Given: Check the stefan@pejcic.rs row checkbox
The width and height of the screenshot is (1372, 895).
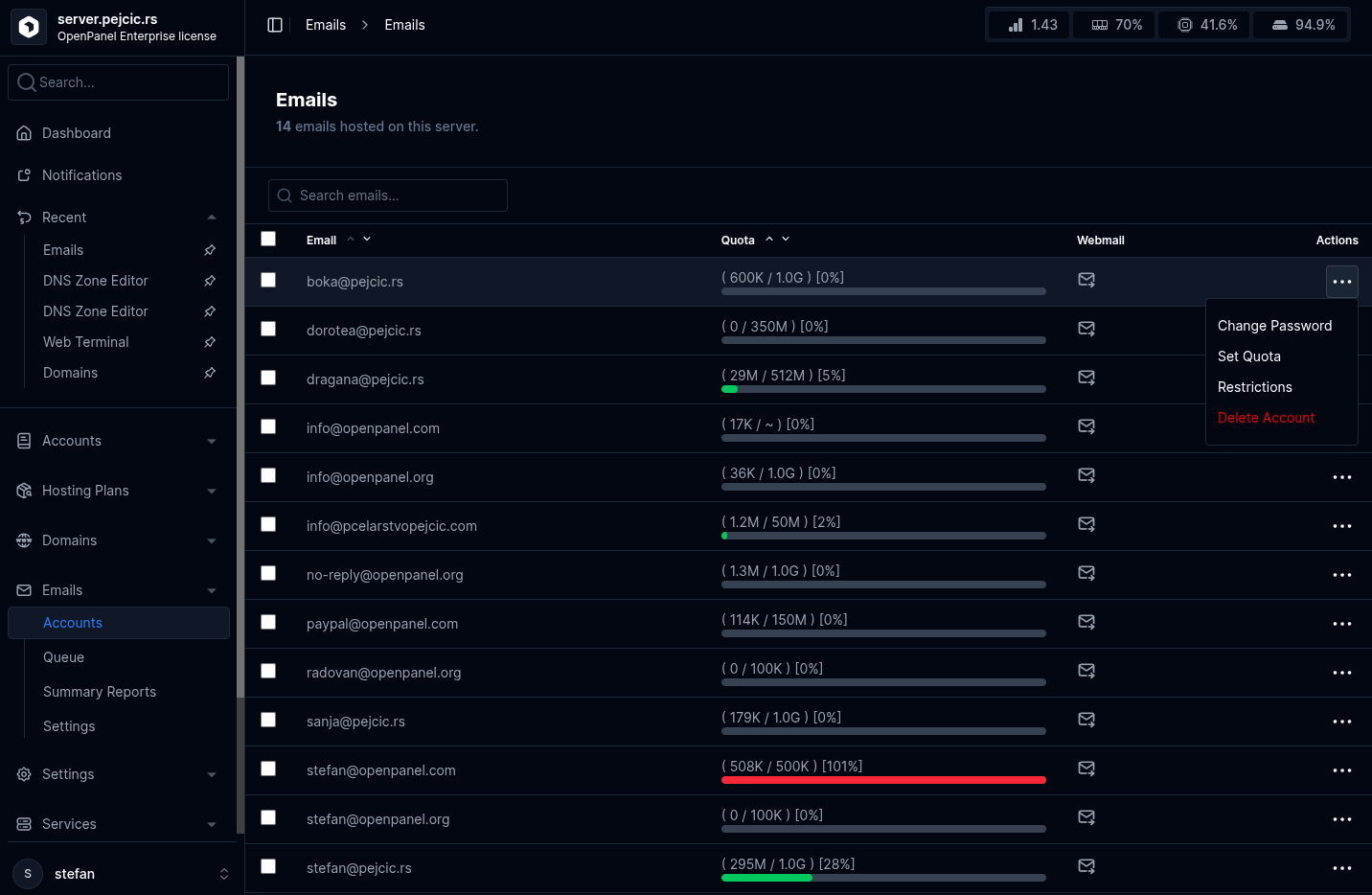Looking at the screenshot, I should [x=268, y=866].
